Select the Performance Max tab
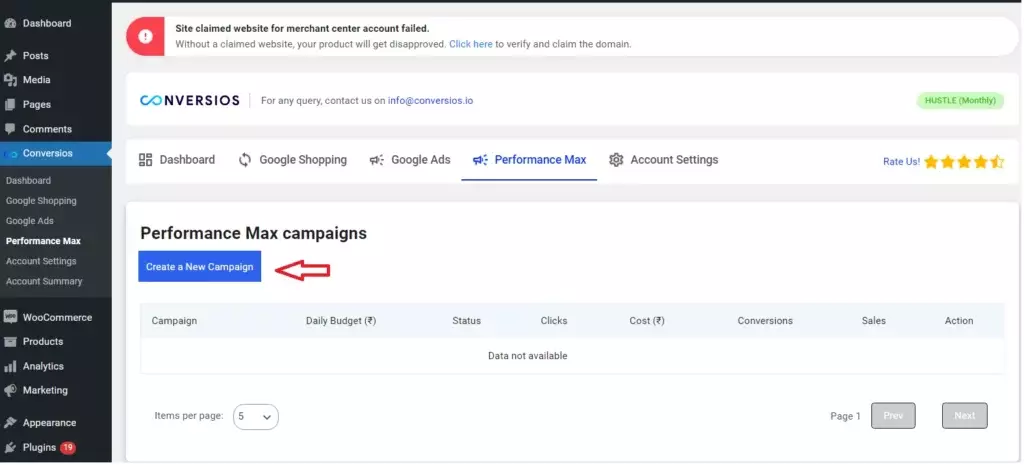1024x465 pixels. click(530, 160)
